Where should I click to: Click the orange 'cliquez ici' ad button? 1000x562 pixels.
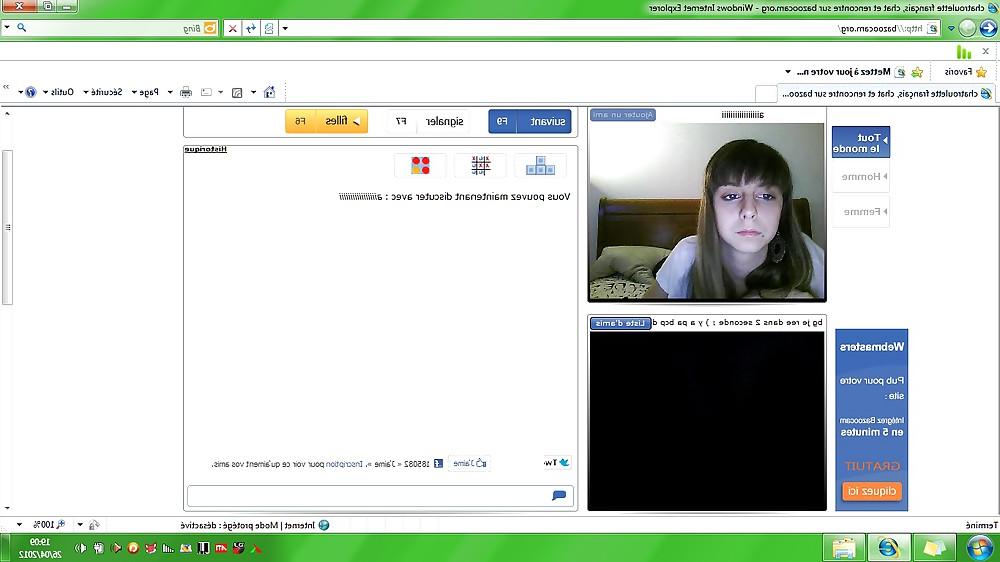coord(872,491)
